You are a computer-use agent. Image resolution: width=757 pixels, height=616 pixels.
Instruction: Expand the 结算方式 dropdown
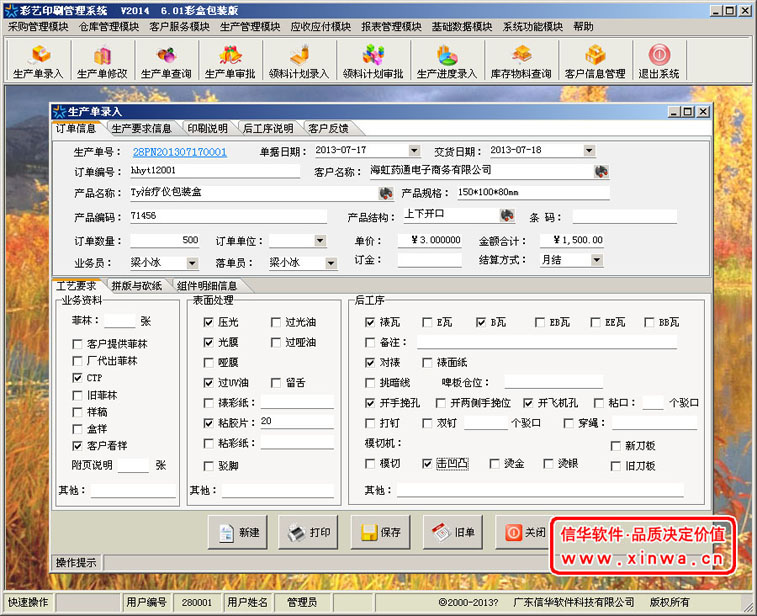597,260
